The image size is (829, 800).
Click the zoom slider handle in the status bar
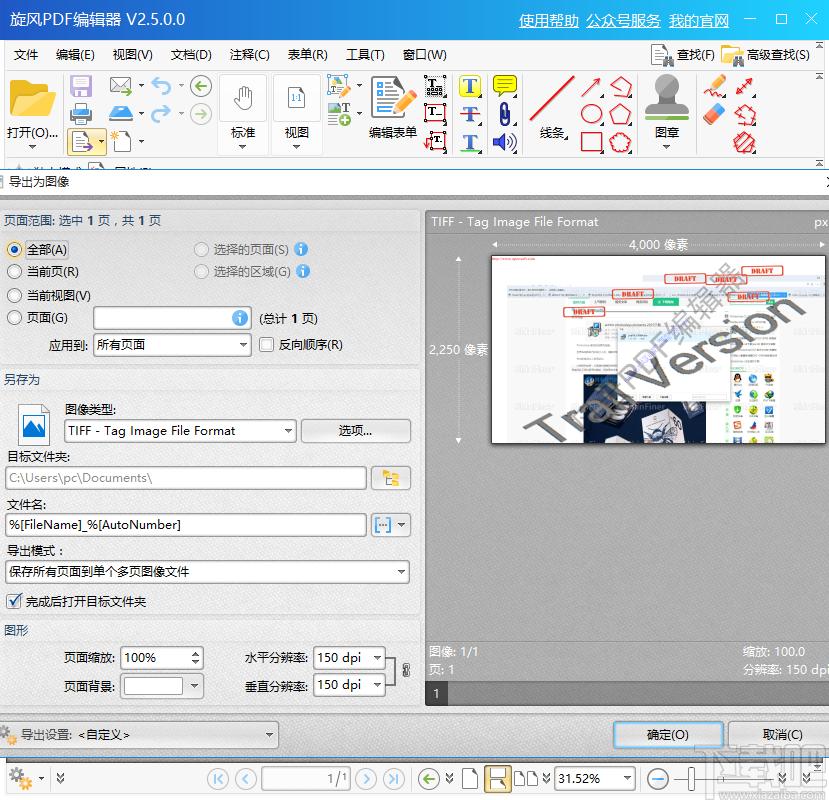690,778
